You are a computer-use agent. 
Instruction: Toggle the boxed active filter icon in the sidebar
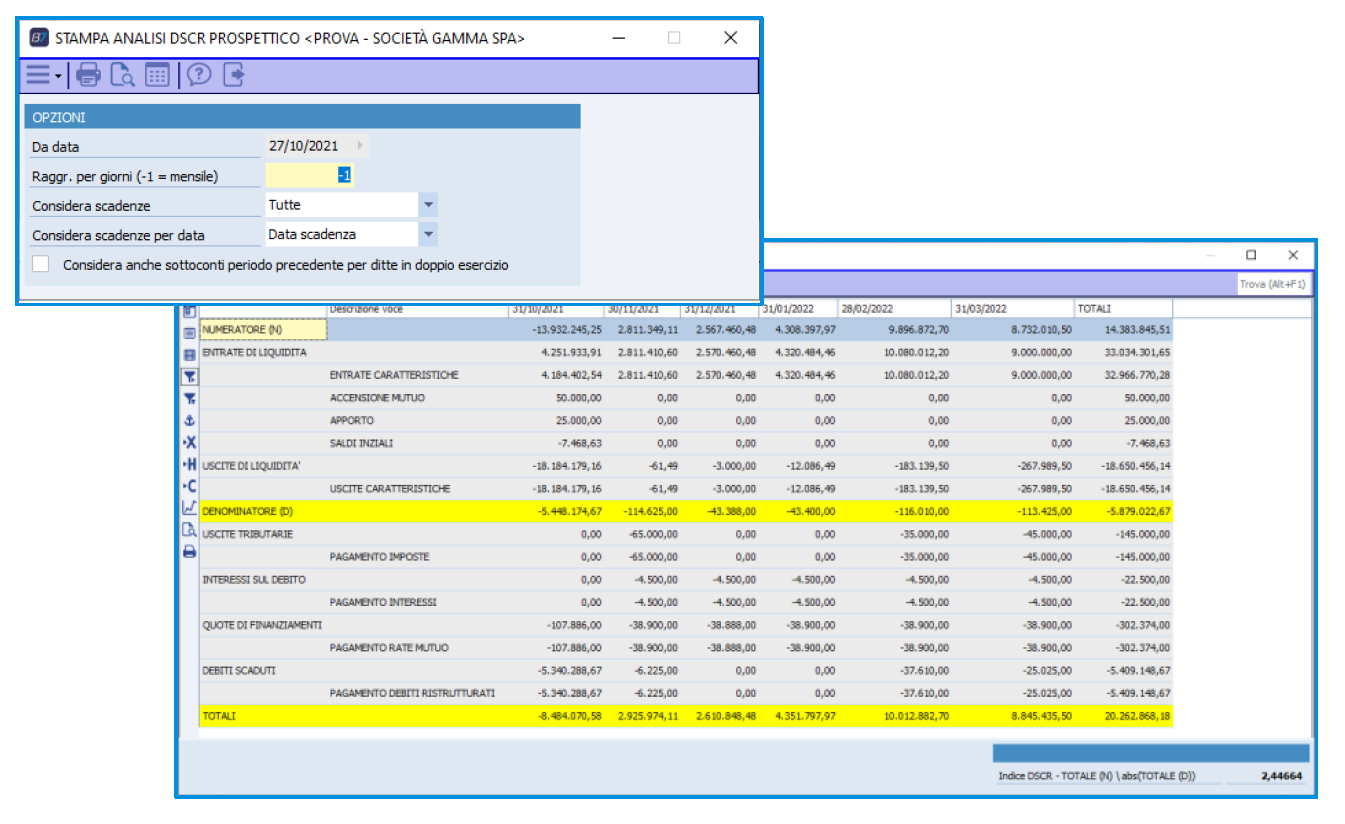pyautogui.click(x=189, y=377)
